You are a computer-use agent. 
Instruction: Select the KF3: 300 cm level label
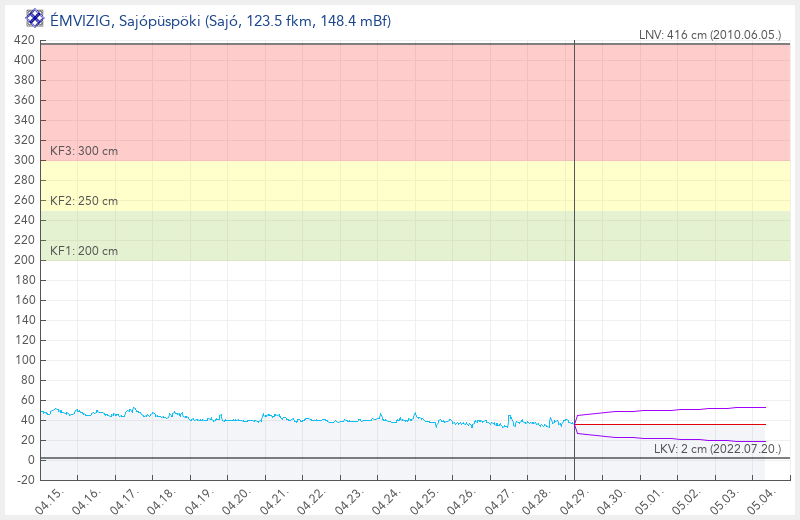pyautogui.click(x=84, y=151)
